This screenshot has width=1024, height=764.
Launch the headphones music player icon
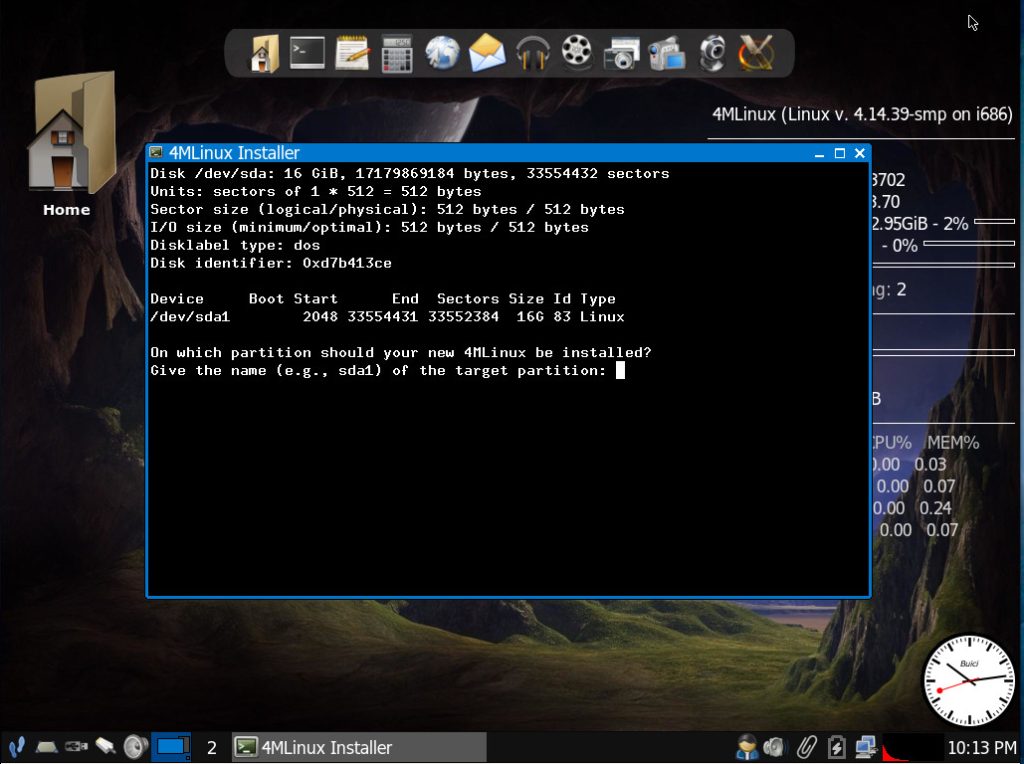pos(532,53)
